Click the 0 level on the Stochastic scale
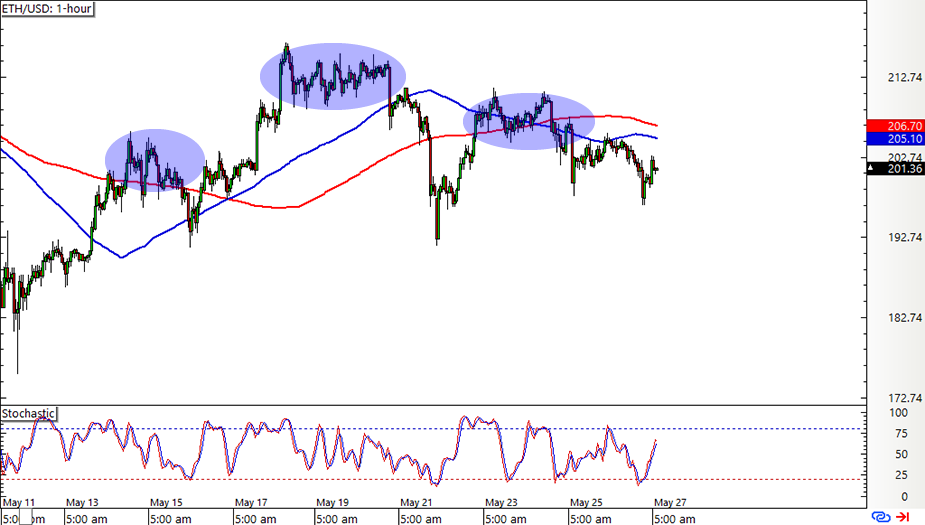 coord(904,496)
